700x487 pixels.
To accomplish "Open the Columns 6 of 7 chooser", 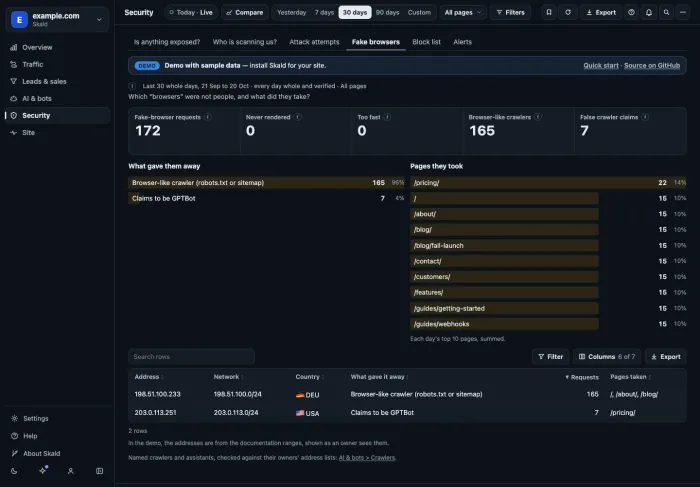I will [x=607, y=357].
